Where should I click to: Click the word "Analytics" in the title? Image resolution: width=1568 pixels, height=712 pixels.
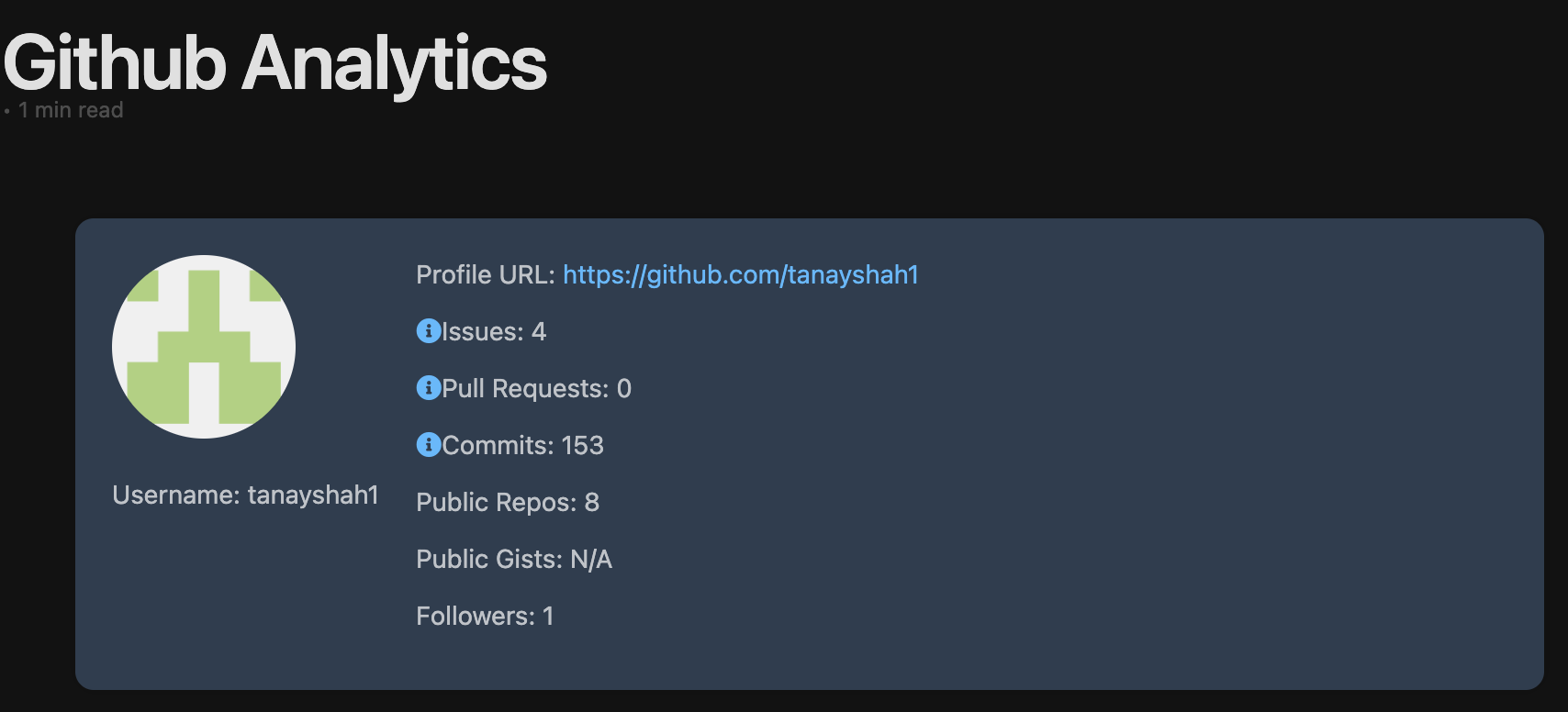(394, 63)
